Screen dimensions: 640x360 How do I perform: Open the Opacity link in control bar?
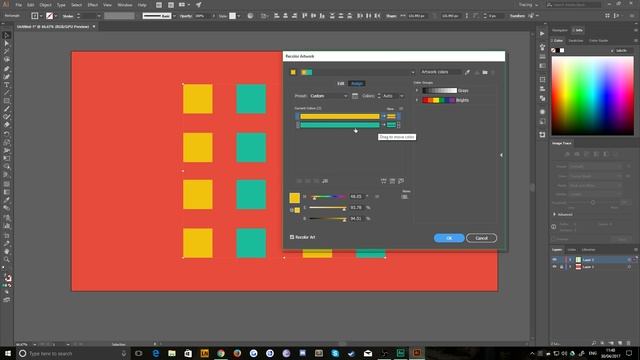click(x=186, y=16)
